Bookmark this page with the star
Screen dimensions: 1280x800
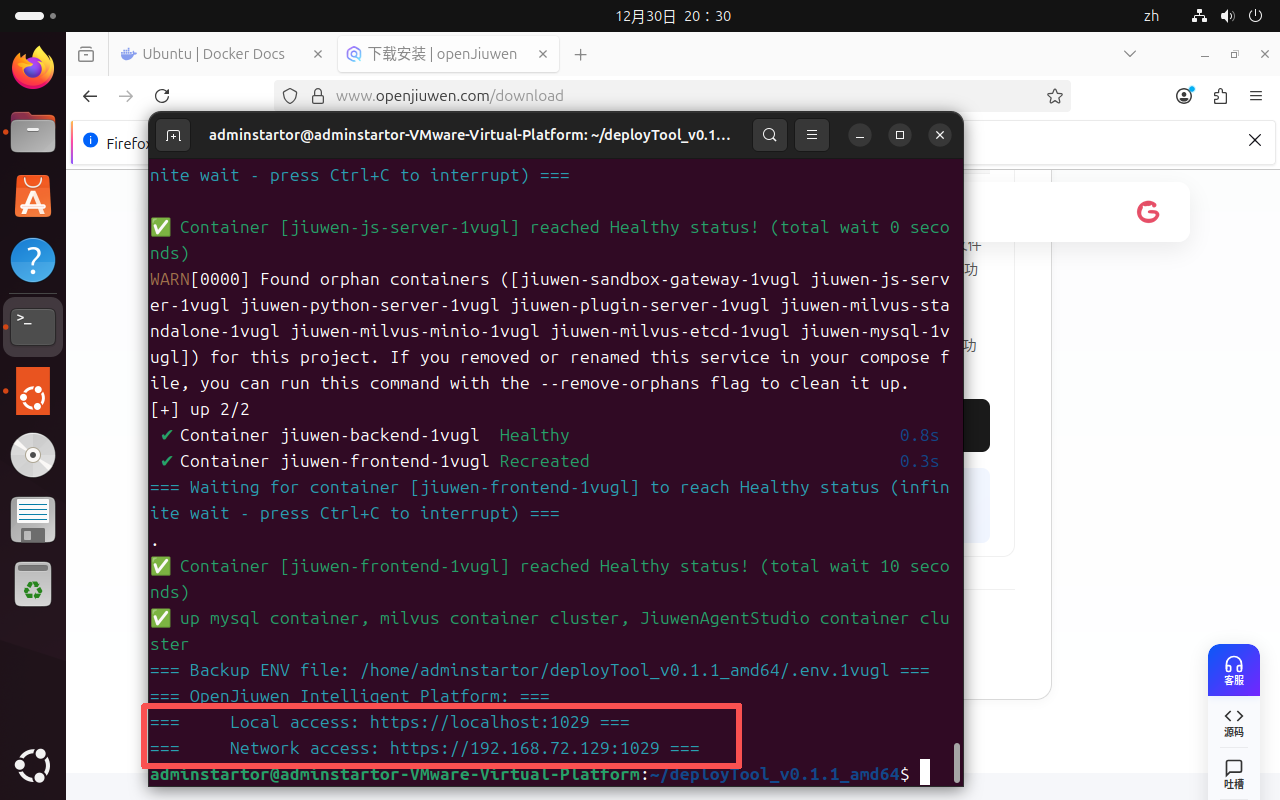point(1054,96)
